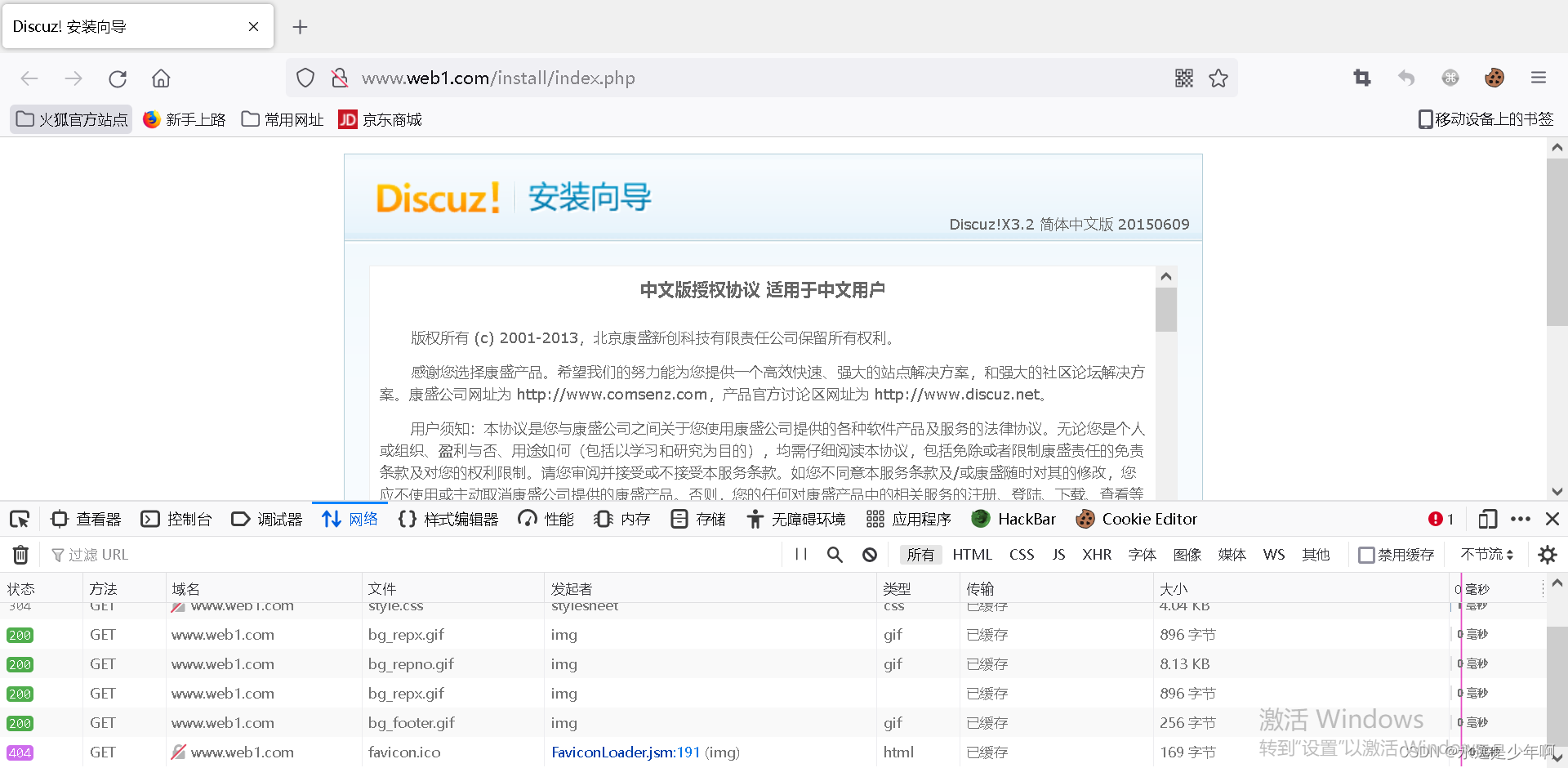The height and width of the screenshot is (768, 1568).
Task: Filter requests by WS
Action: pos(1273,555)
